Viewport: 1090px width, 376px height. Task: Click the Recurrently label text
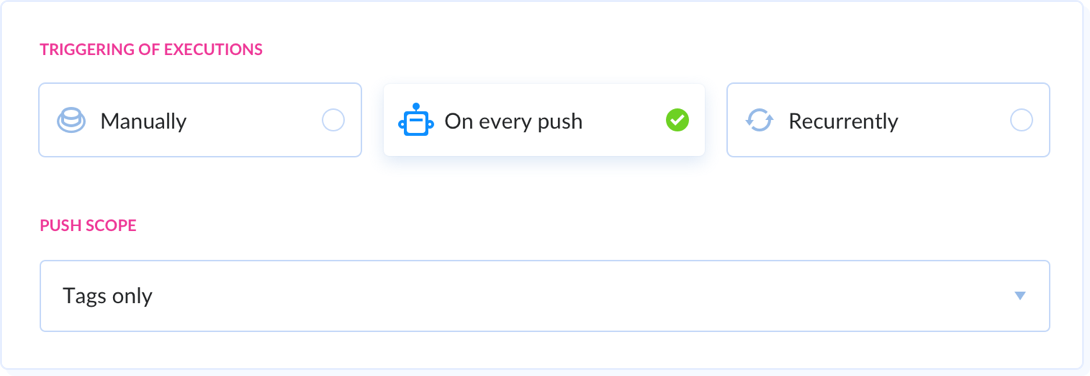pyautogui.click(x=843, y=122)
